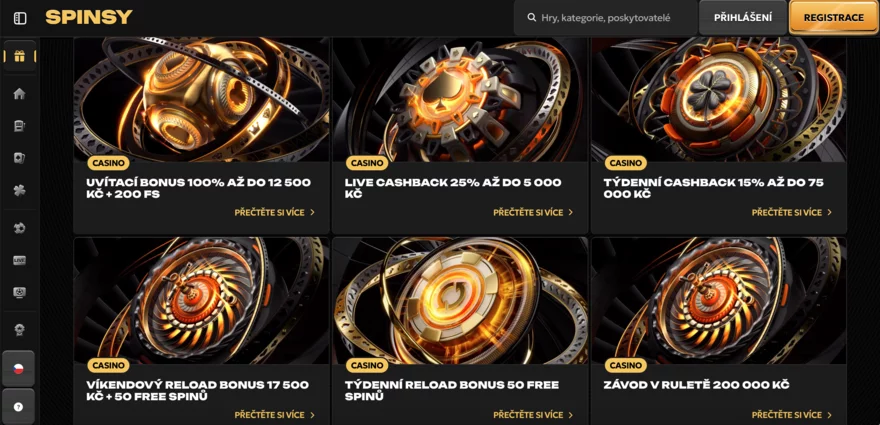Viewport: 880px width, 425px height.
Task: Open the award badge icon in sidebar
Action: point(20,330)
